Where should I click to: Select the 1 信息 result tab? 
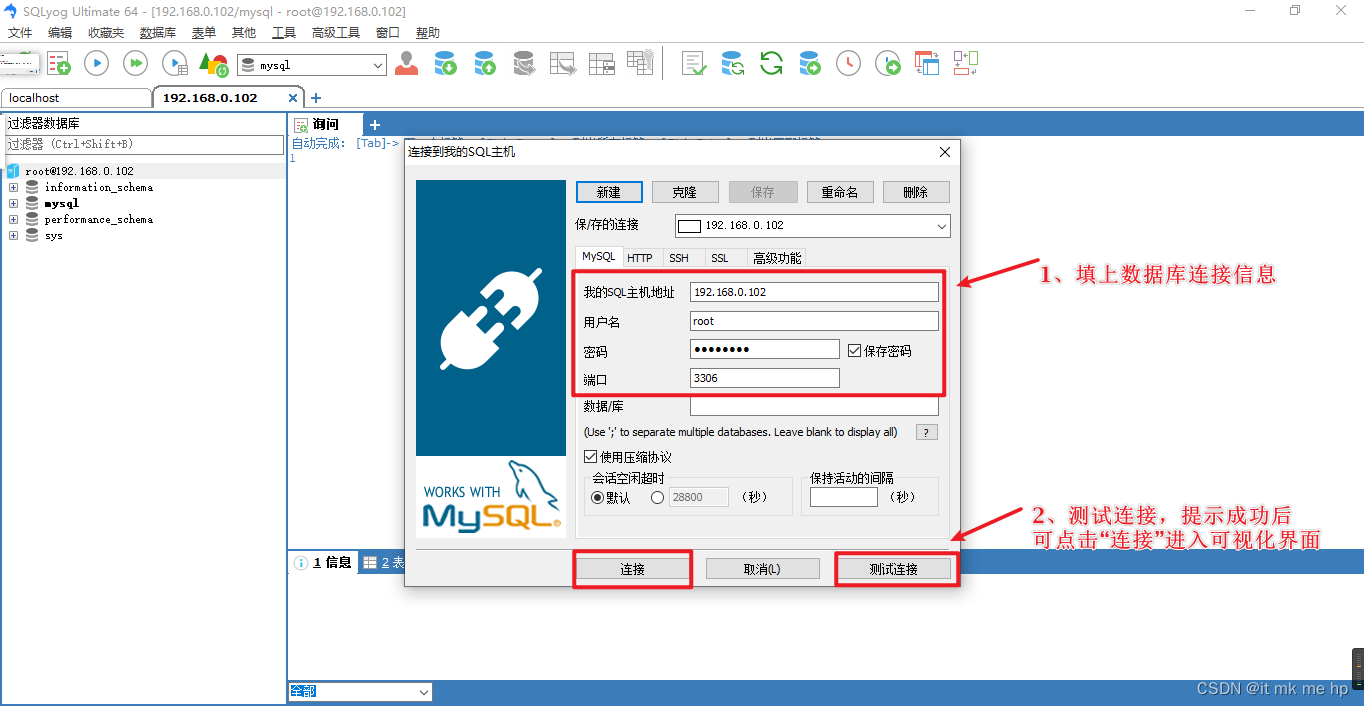[x=323, y=562]
